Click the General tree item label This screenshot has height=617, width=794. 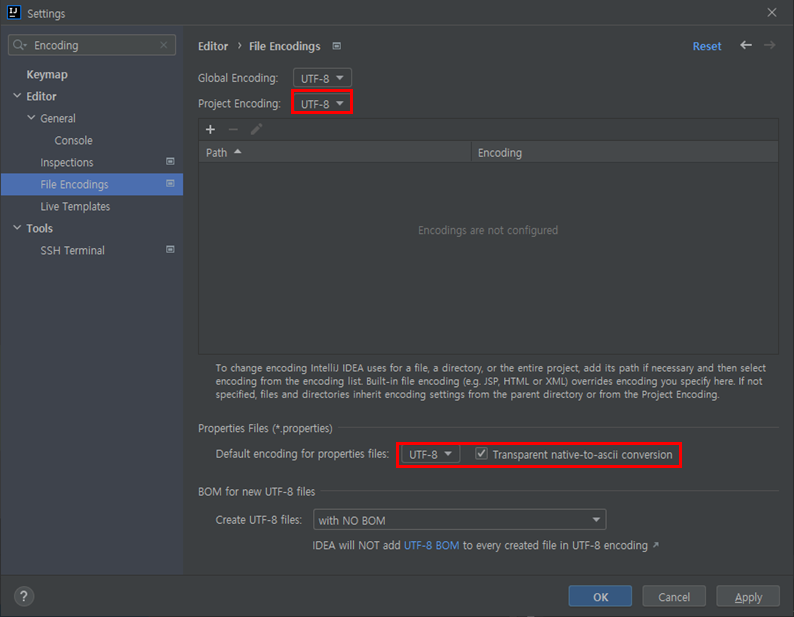click(58, 119)
